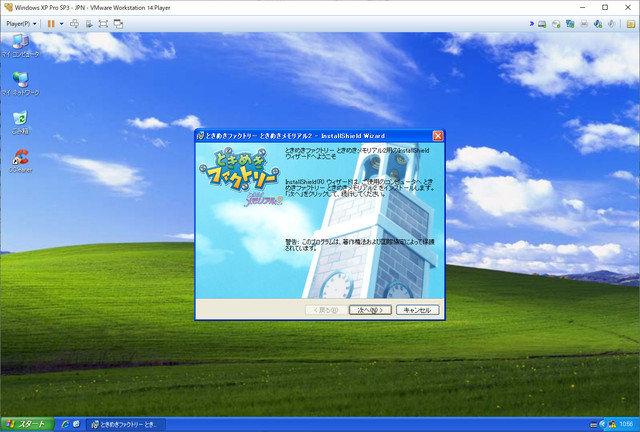Viewport: 640px width, 432px height.
Task: Click the show desktop quick launch icon
Action: 76,425
